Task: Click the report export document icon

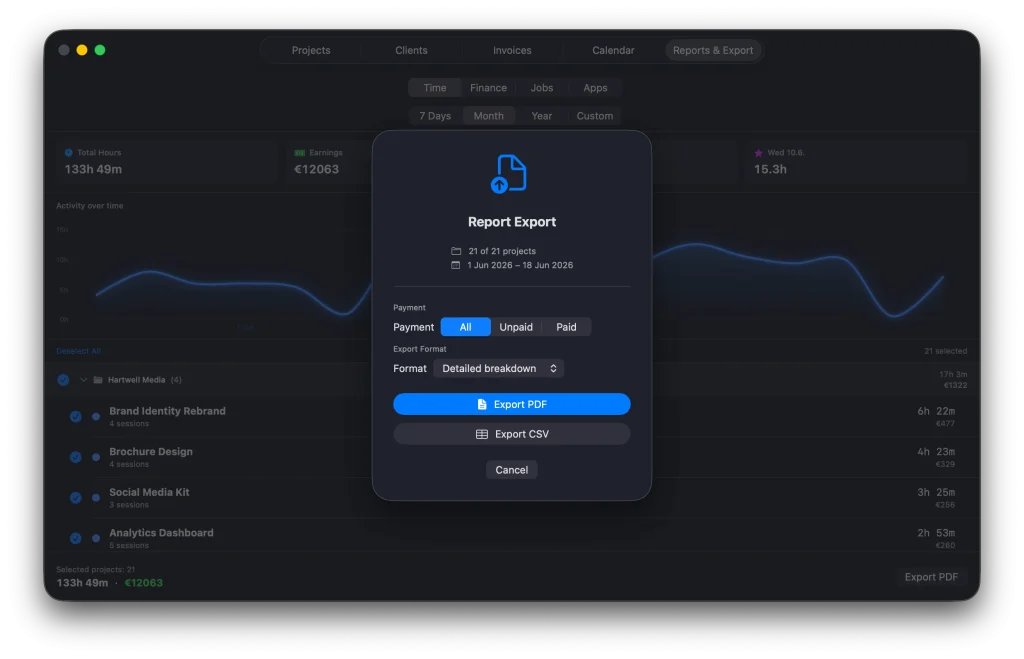Action: click(x=509, y=174)
